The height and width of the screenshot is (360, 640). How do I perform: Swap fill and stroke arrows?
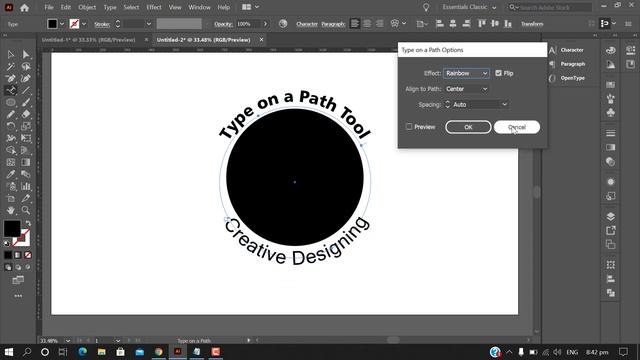point(28,224)
